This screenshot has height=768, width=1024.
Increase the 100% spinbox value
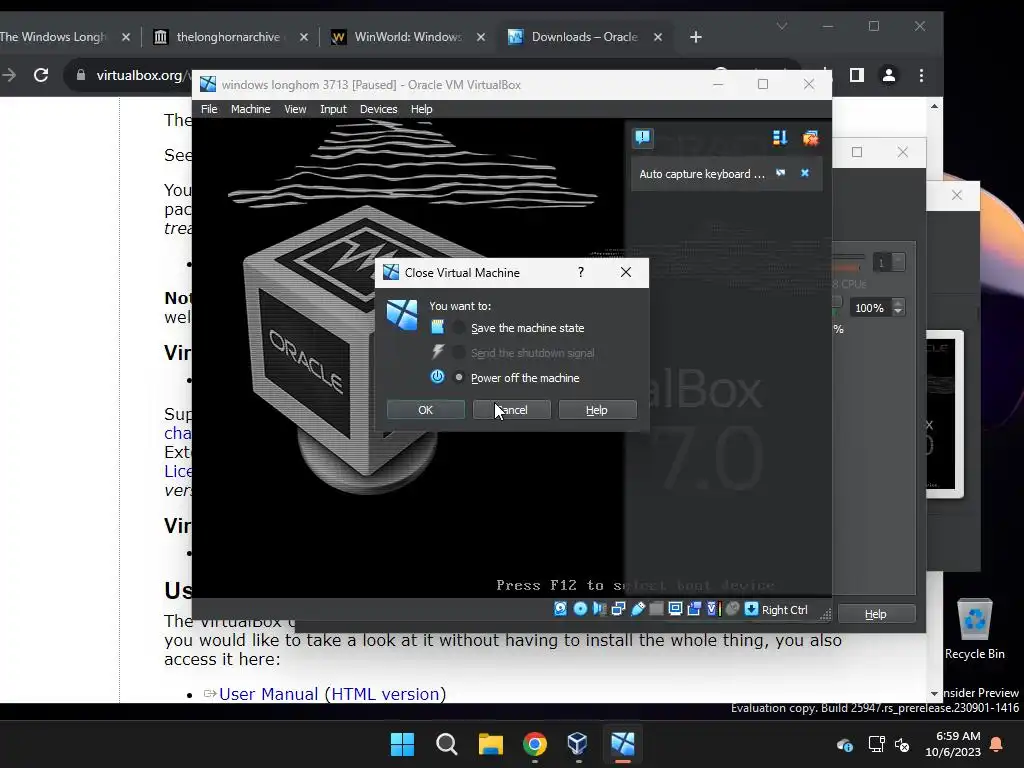[x=898, y=302]
